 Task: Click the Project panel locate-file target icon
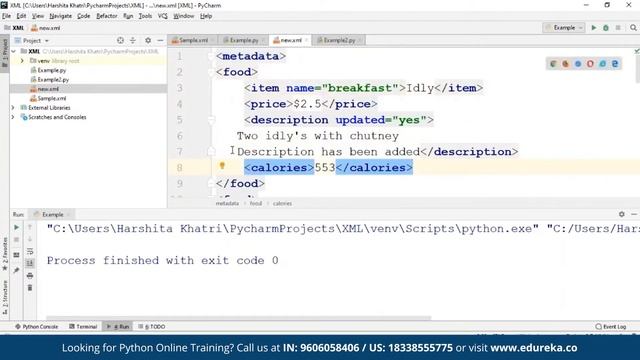(x=120, y=40)
